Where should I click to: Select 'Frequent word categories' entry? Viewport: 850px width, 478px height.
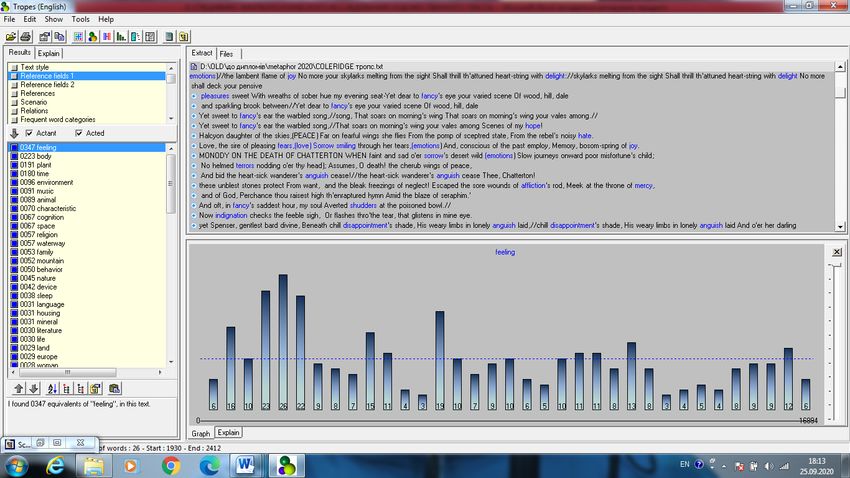pyautogui.click(x=57, y=119)
